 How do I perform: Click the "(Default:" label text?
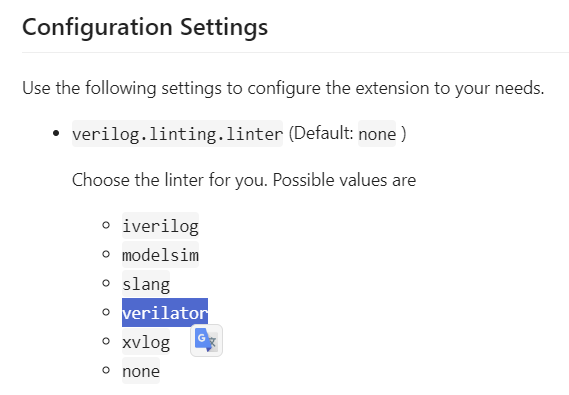click(x=321, y=133)
